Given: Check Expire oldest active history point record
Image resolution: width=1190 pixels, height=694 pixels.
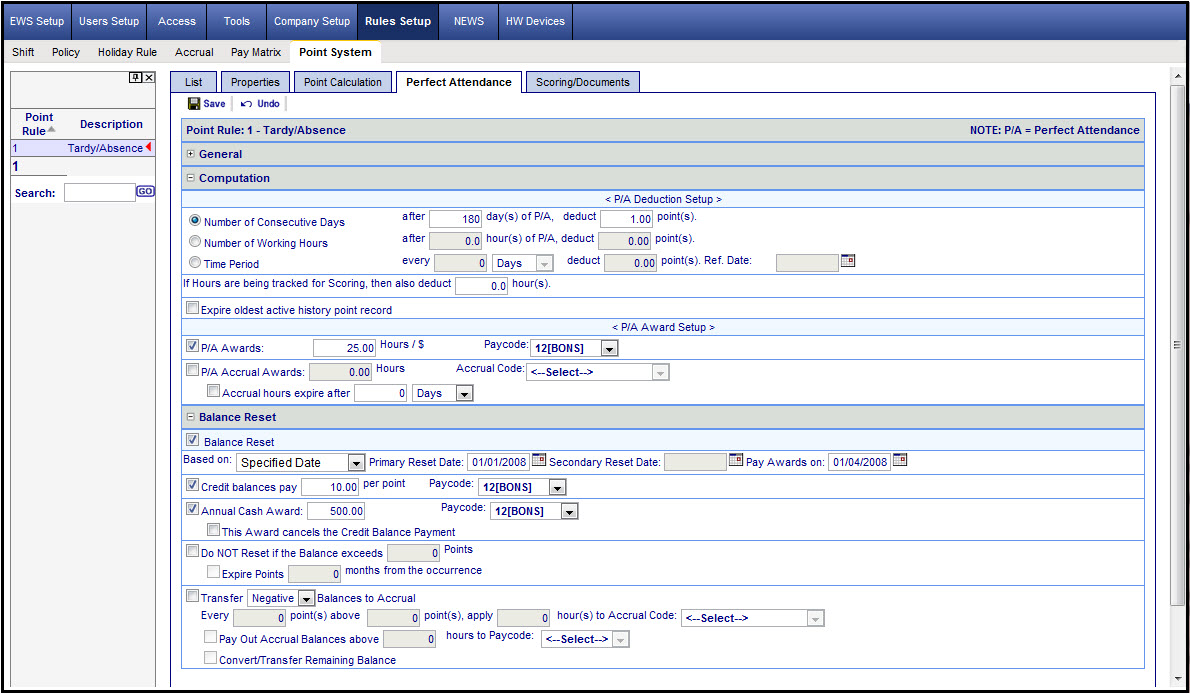Looking at the screenshot, I should [x=193, y=308].
